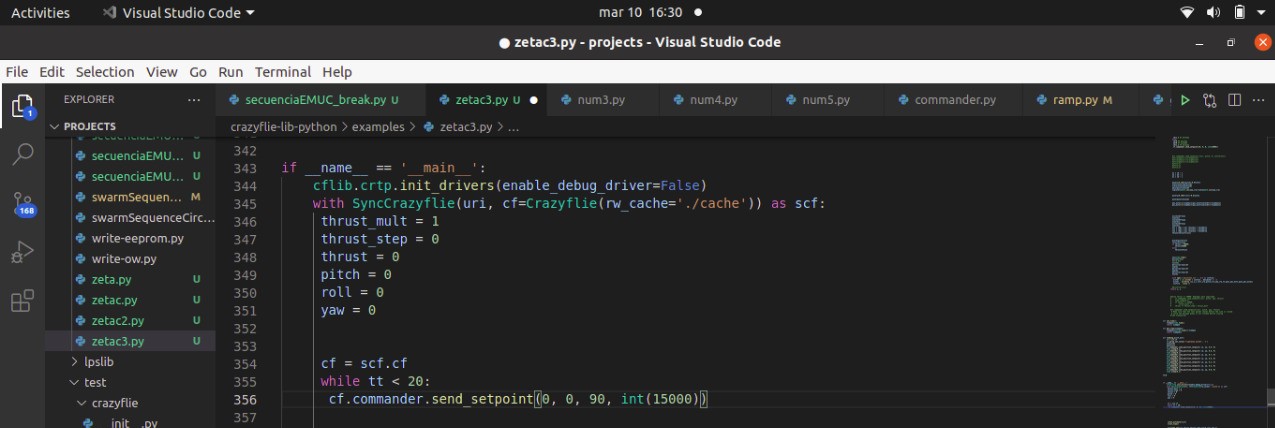Run the Python file with play button
This screenshot has height=428, width=1275.
point(1186,100)
